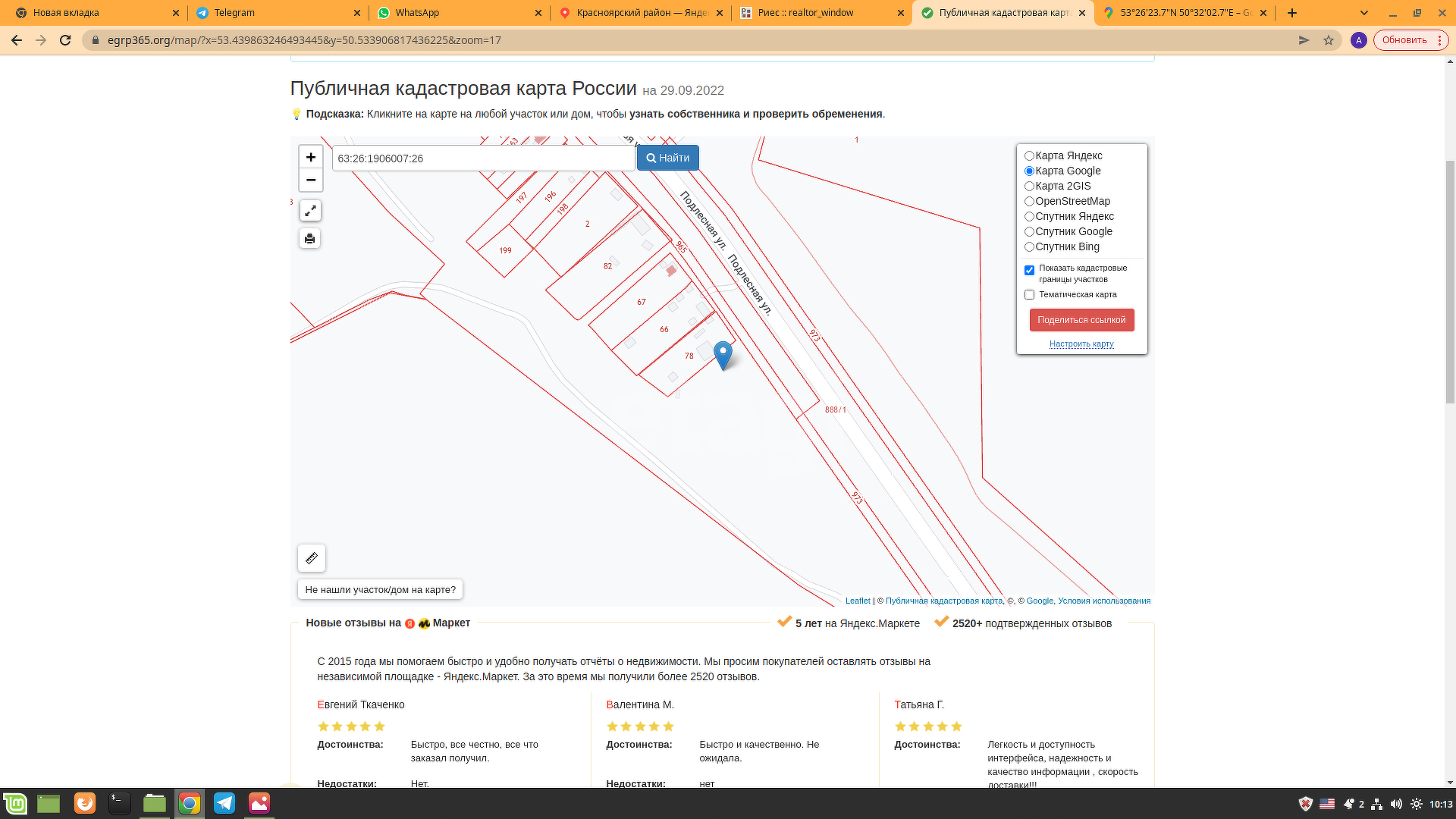Screen dimensions: 1456x819
Task: Zoom in the map with plus button
Action: tap(310, 157)
